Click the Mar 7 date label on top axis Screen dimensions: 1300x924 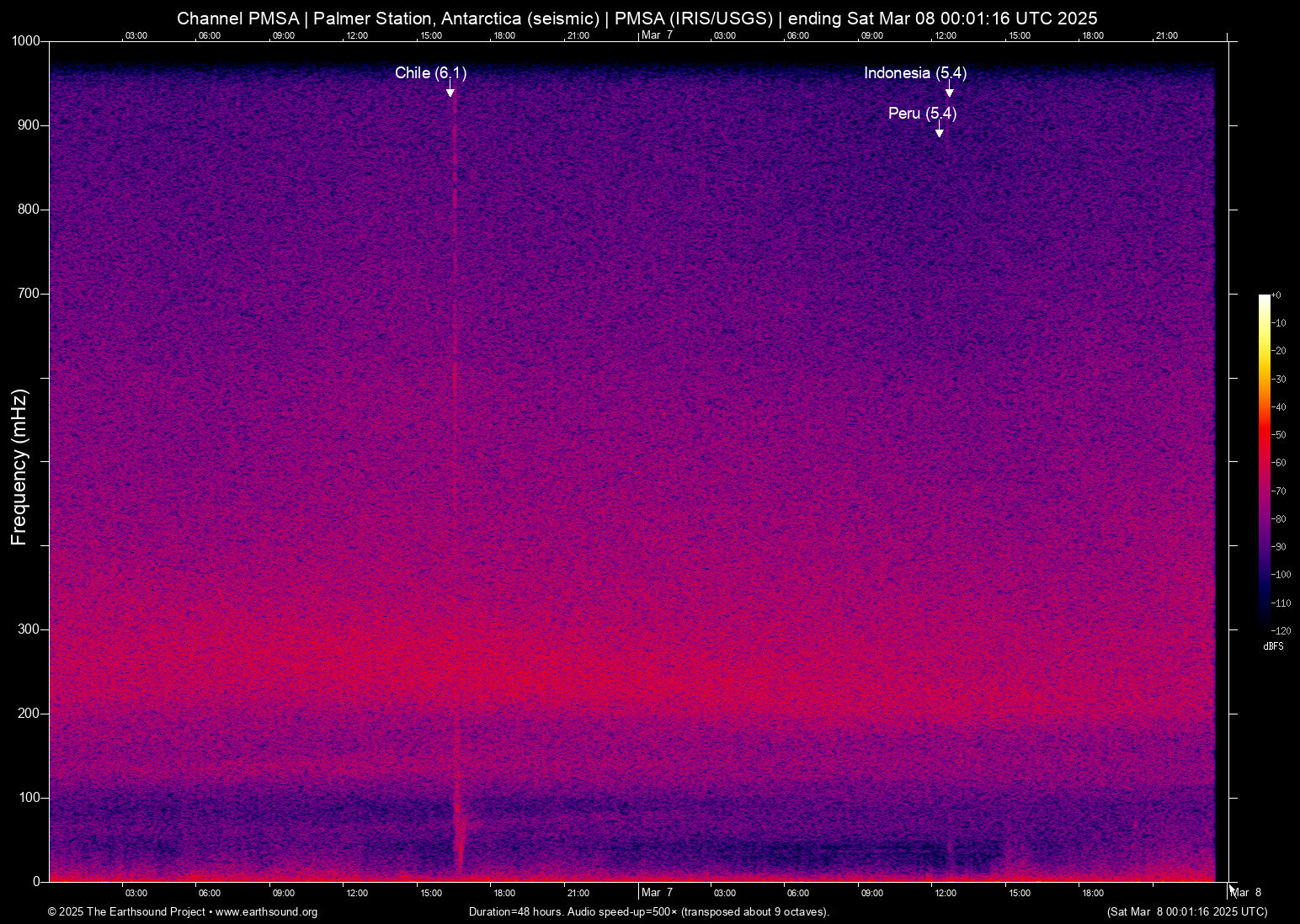pyautogui.click(x=657, y=35)
